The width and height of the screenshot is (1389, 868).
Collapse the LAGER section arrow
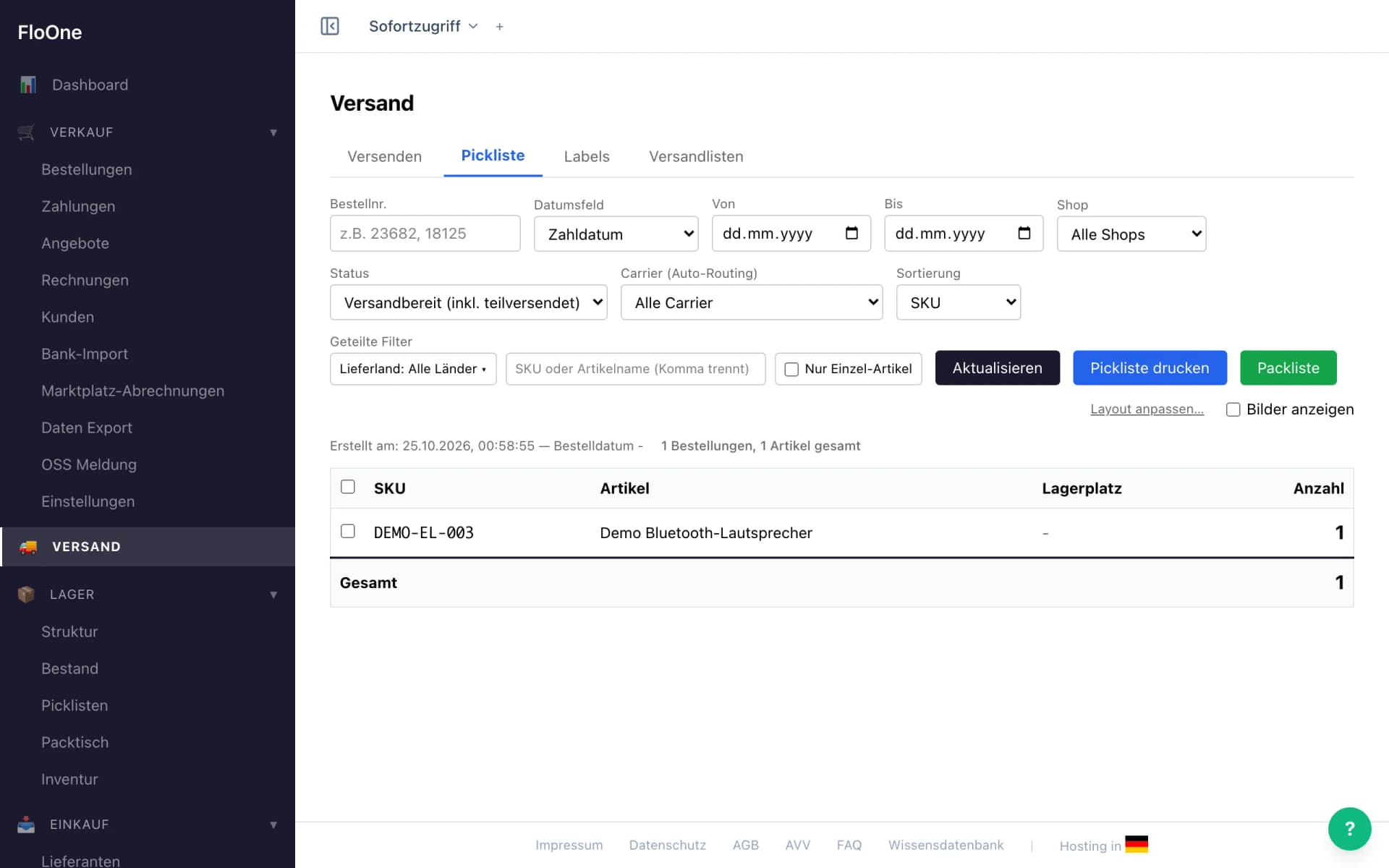pyautogui.click(x=273, y=595)
